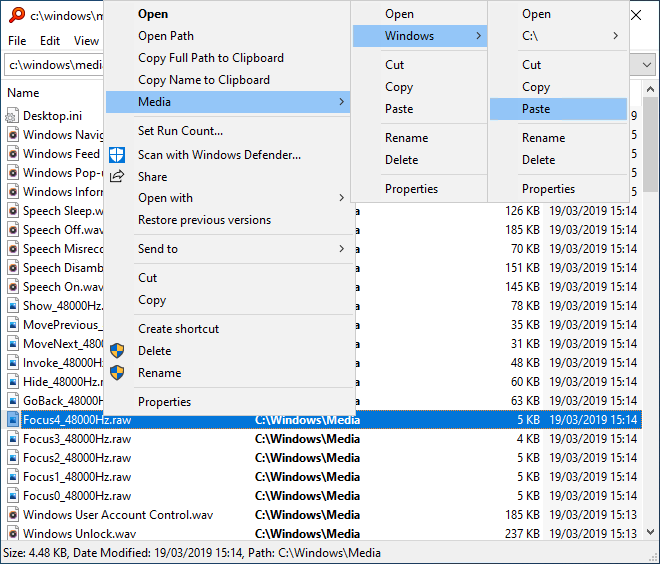Select the Windows Unlock.wav file name
This screenshot has height=564, width=660.
[80, 534]
